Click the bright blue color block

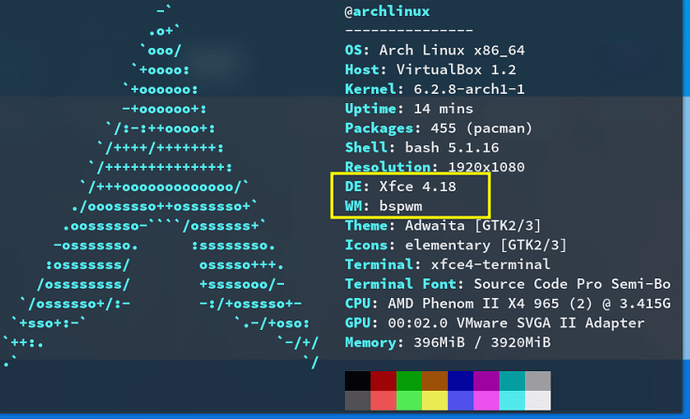click(x=461, y=401)
